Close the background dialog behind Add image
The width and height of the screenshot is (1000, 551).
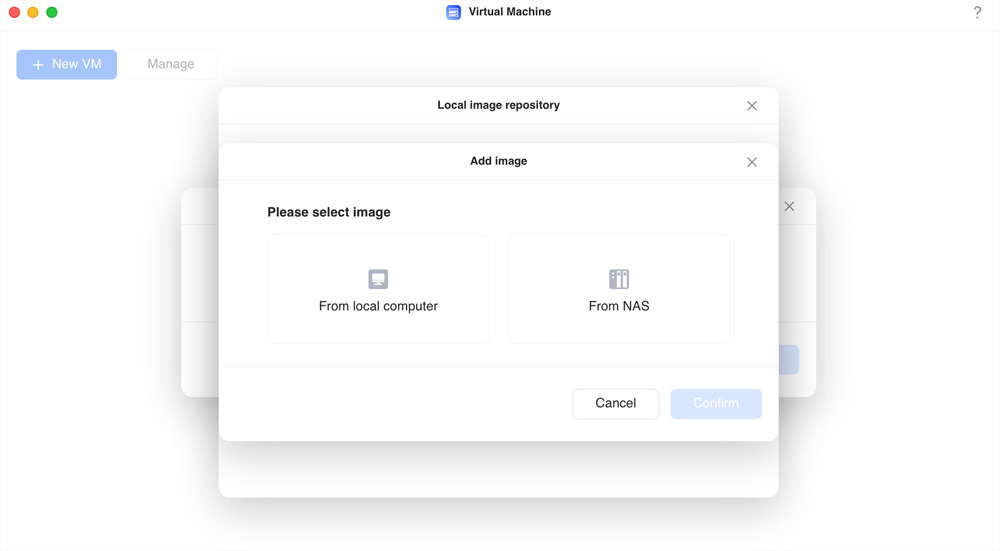pos(790,207)
